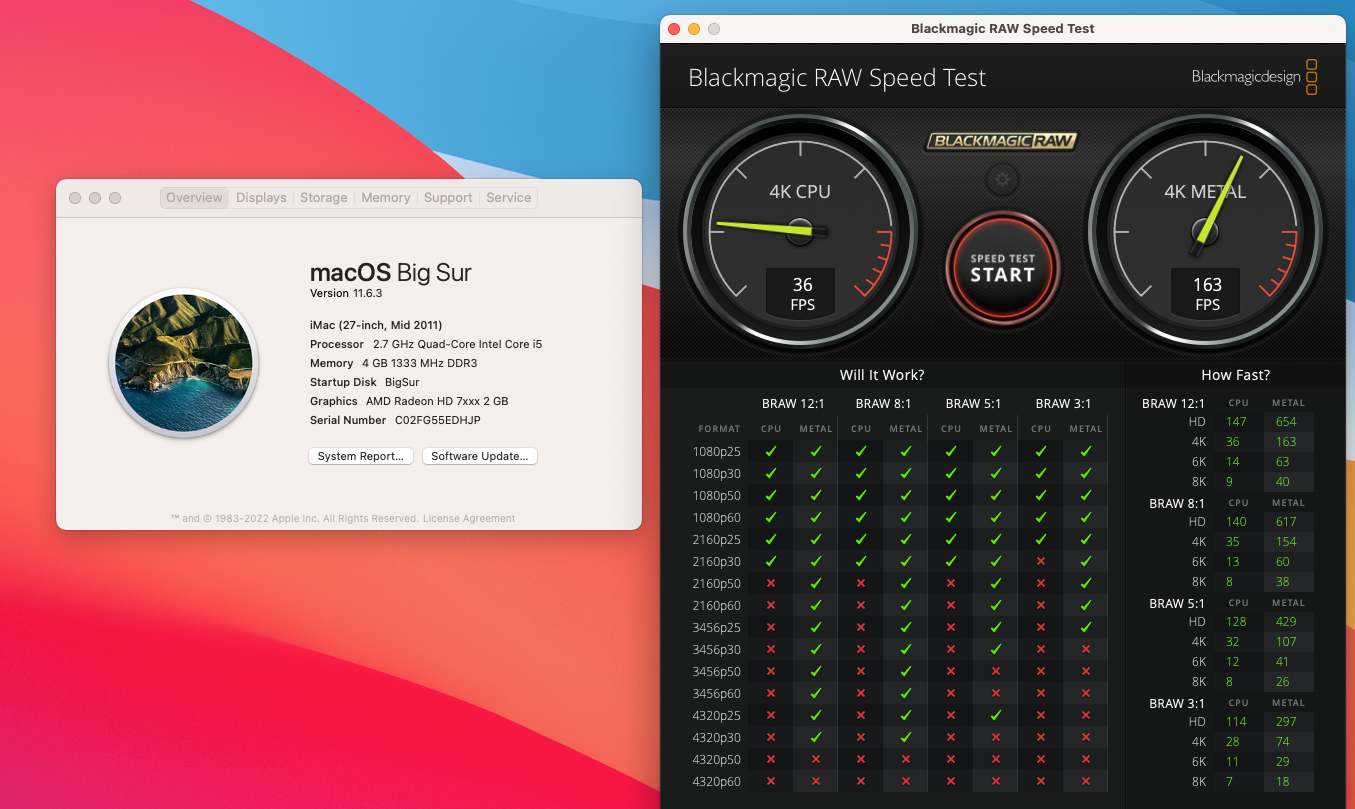Click the macOS Big Sur artwork icon
This screenshot has height=809, width=1355.
[184, 365]
